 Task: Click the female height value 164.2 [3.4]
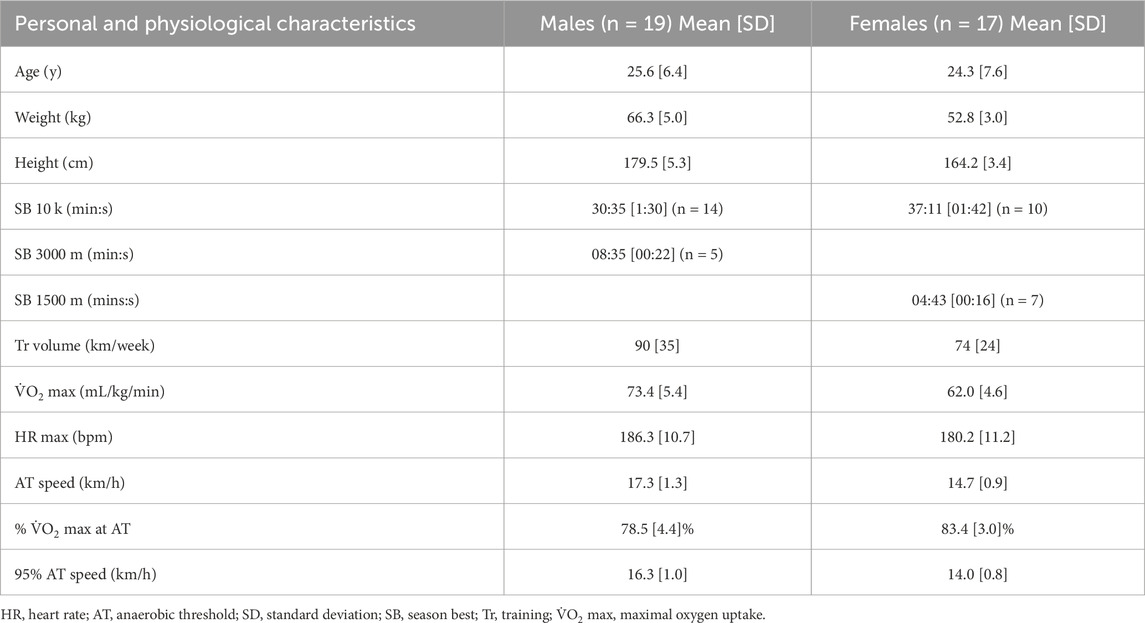(977, 161)
